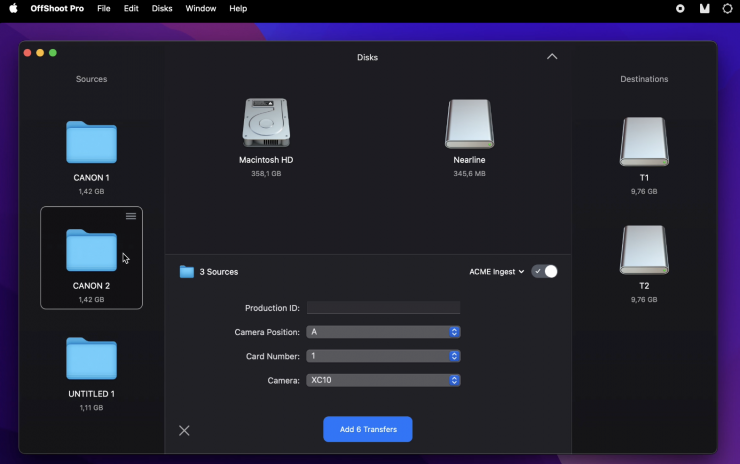Toggle the ACME Ingest preset switch
The width and height of the screenshot is (740, 464).
545,271
